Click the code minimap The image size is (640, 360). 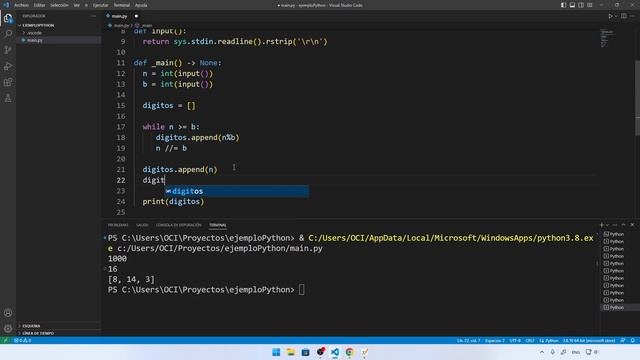pos(607,39)
